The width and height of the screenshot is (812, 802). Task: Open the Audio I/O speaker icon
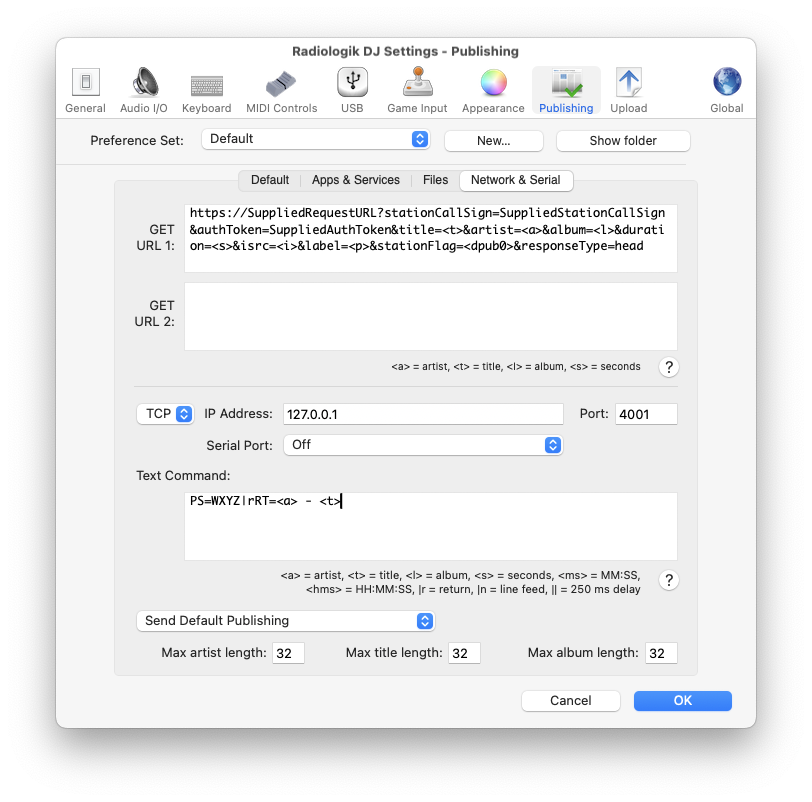pos(144,90)
